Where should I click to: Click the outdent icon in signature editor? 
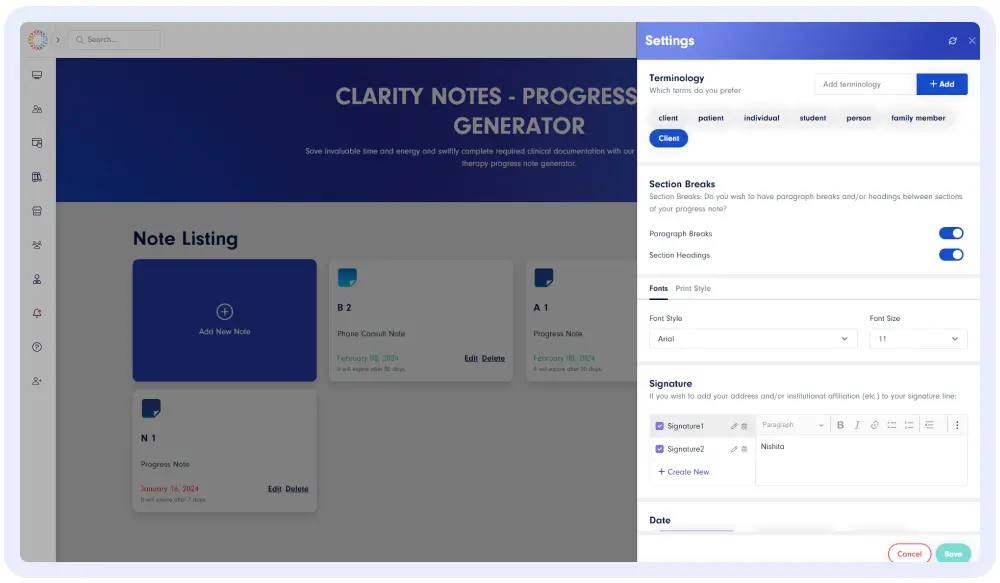click(929, 425)
